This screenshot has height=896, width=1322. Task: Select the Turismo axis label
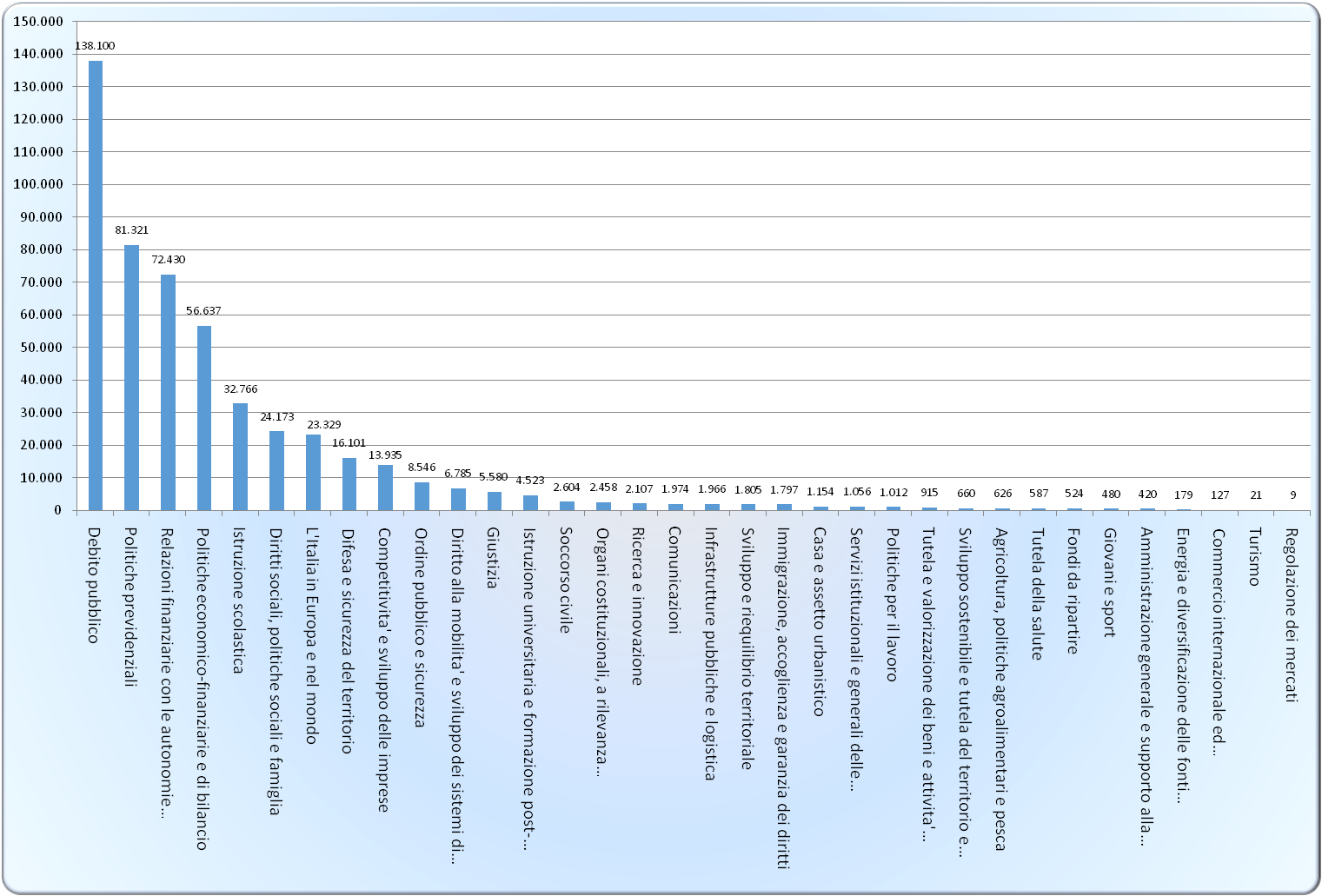[x=1254, y=556]
